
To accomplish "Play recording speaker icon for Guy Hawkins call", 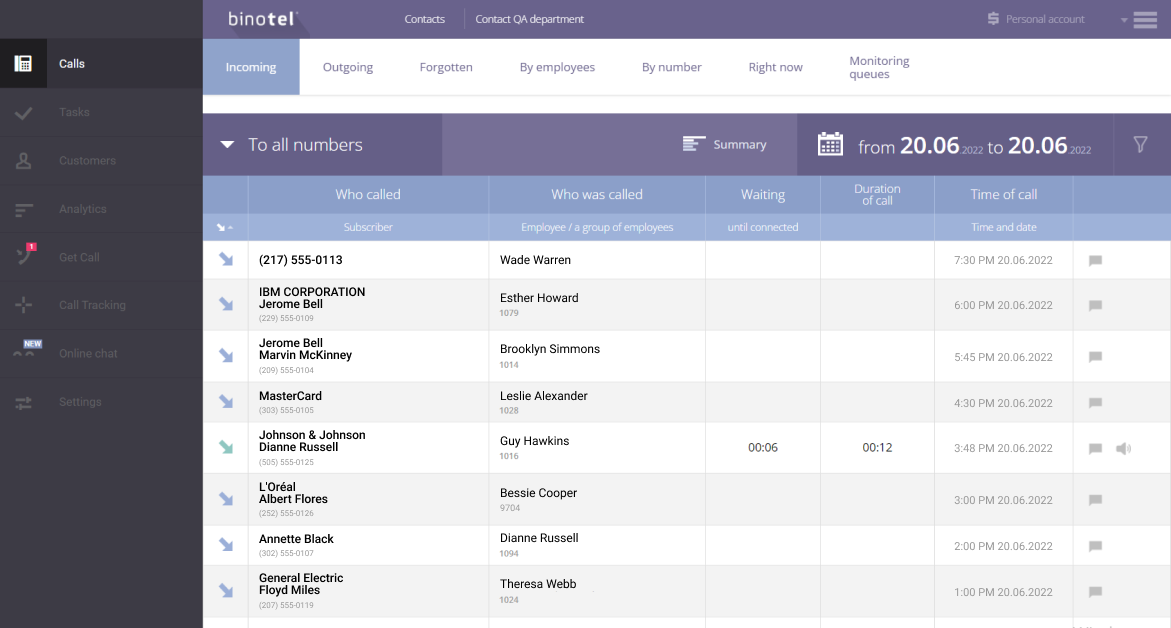I will (x=1123, y=449).
